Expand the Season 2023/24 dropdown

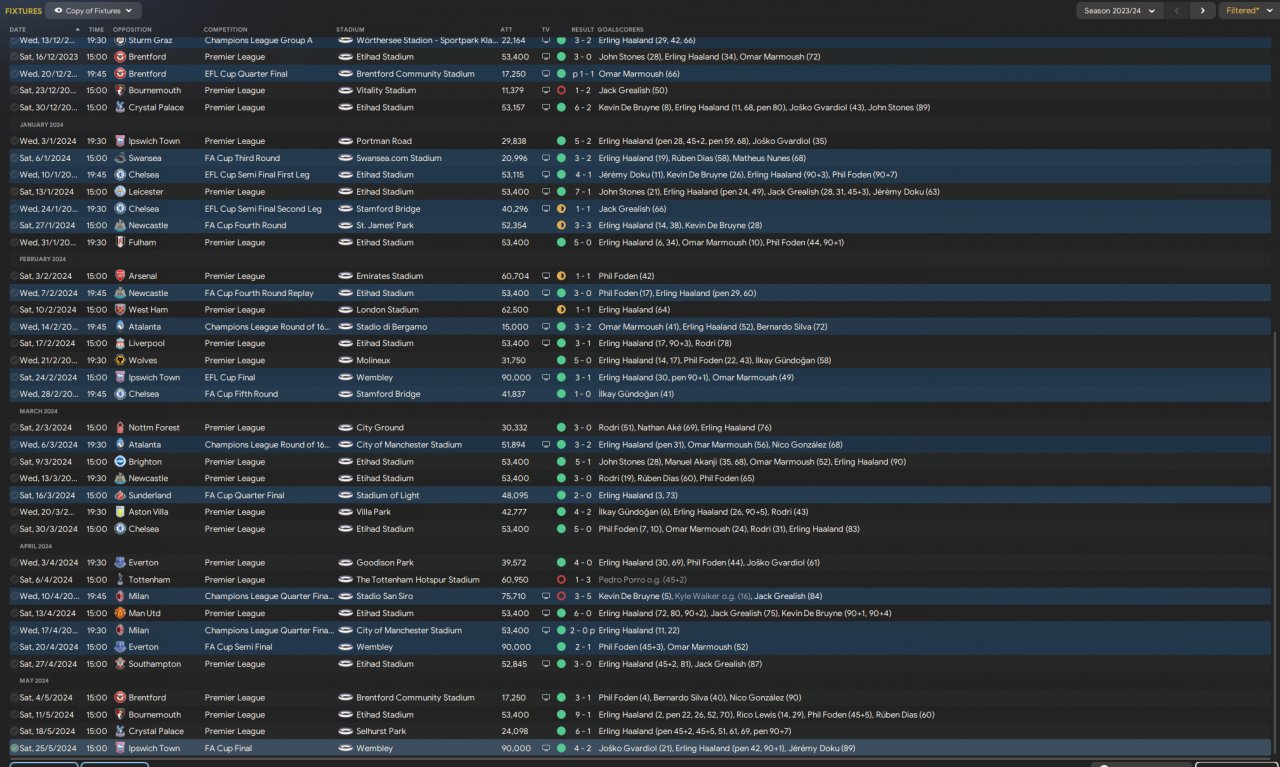(1119, 11)
